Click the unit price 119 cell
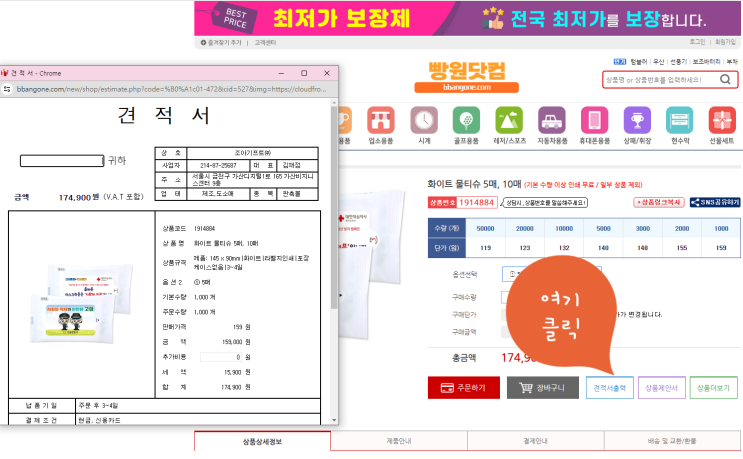 (485, 248)
